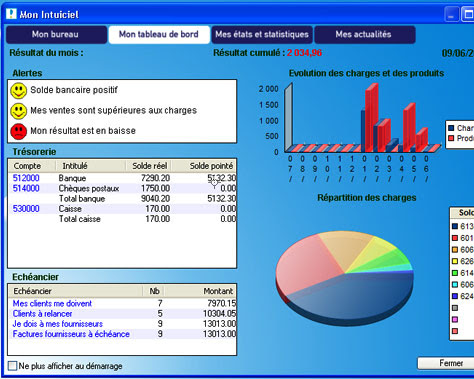Click the Nb column header

(153, 291)
